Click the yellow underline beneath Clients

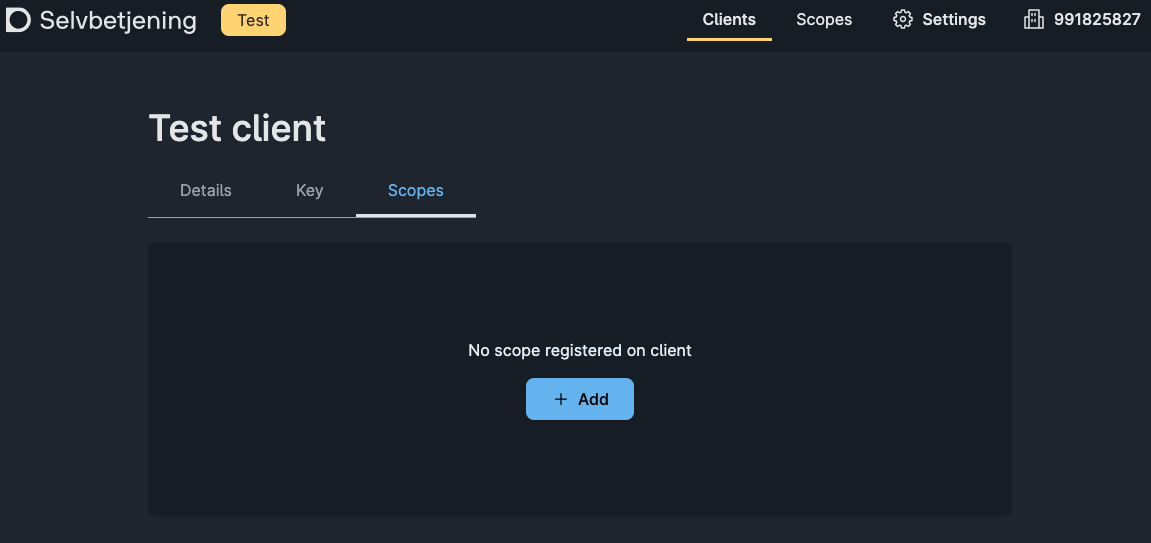(729, 39)
